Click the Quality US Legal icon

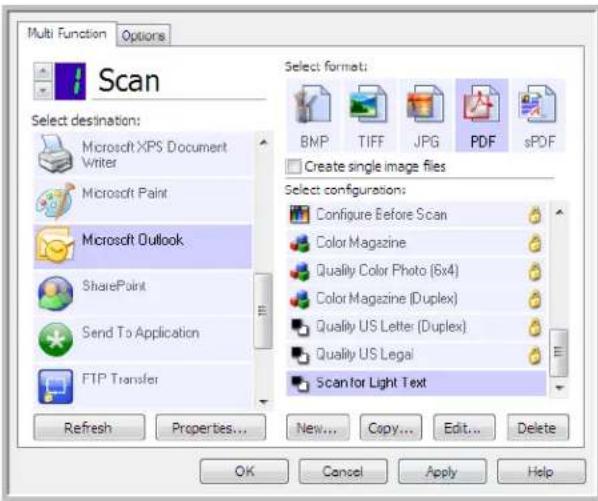(300, 355)
